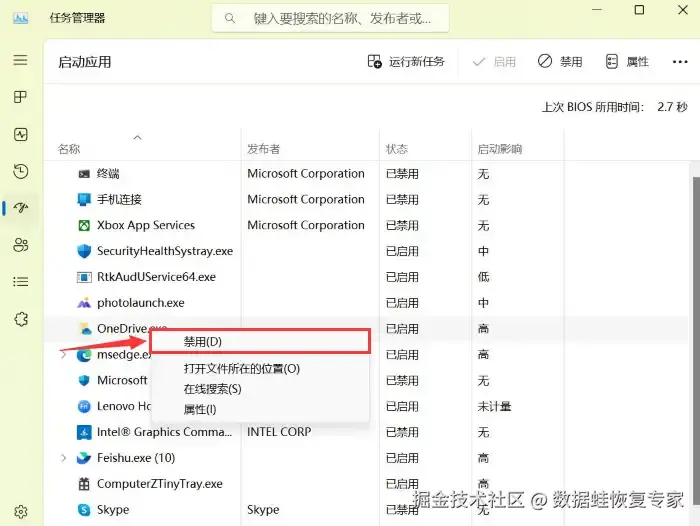Click the Skype app icon
700x526 pixels.
pyautogui.click(x=84, y=509)
